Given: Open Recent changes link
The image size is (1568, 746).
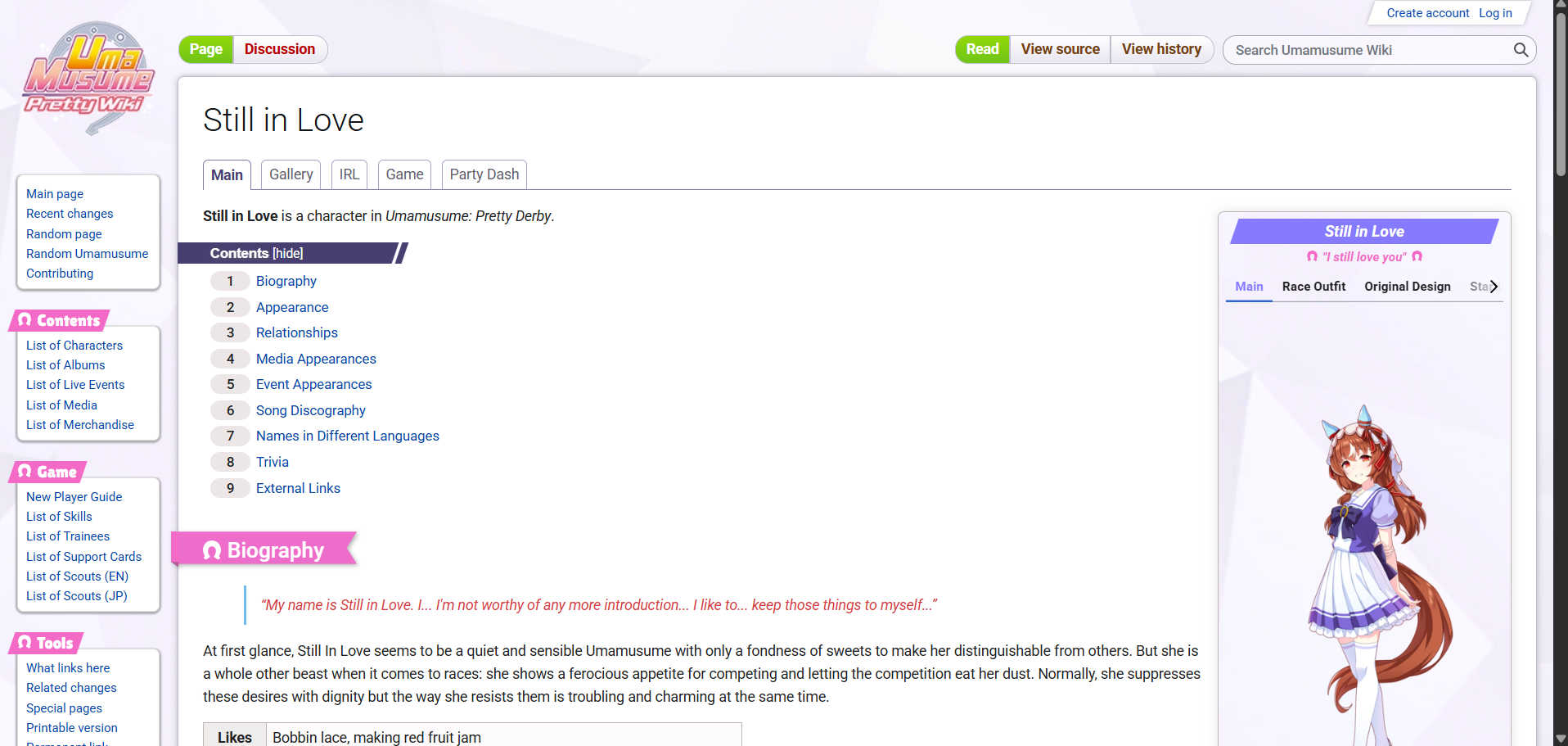Looking at the screenshot, I should tap(70, 214).
